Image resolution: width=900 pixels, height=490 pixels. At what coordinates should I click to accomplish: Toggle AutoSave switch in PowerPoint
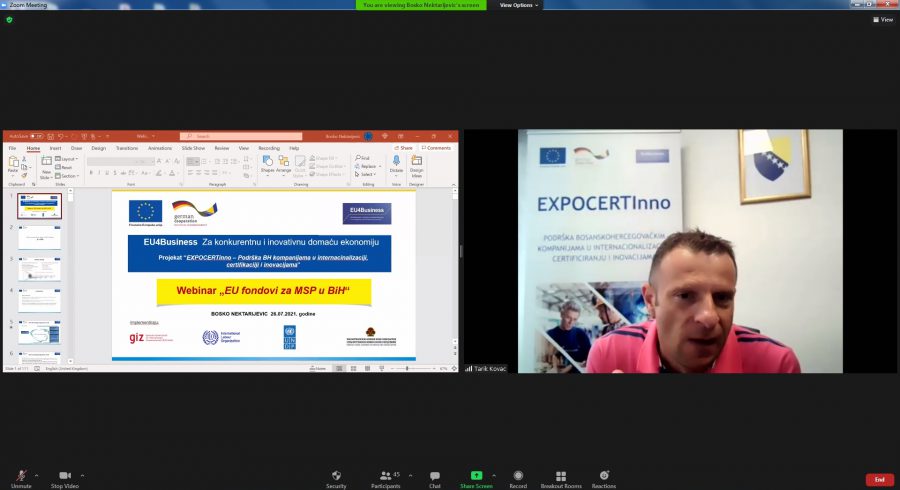click(37, 137)
